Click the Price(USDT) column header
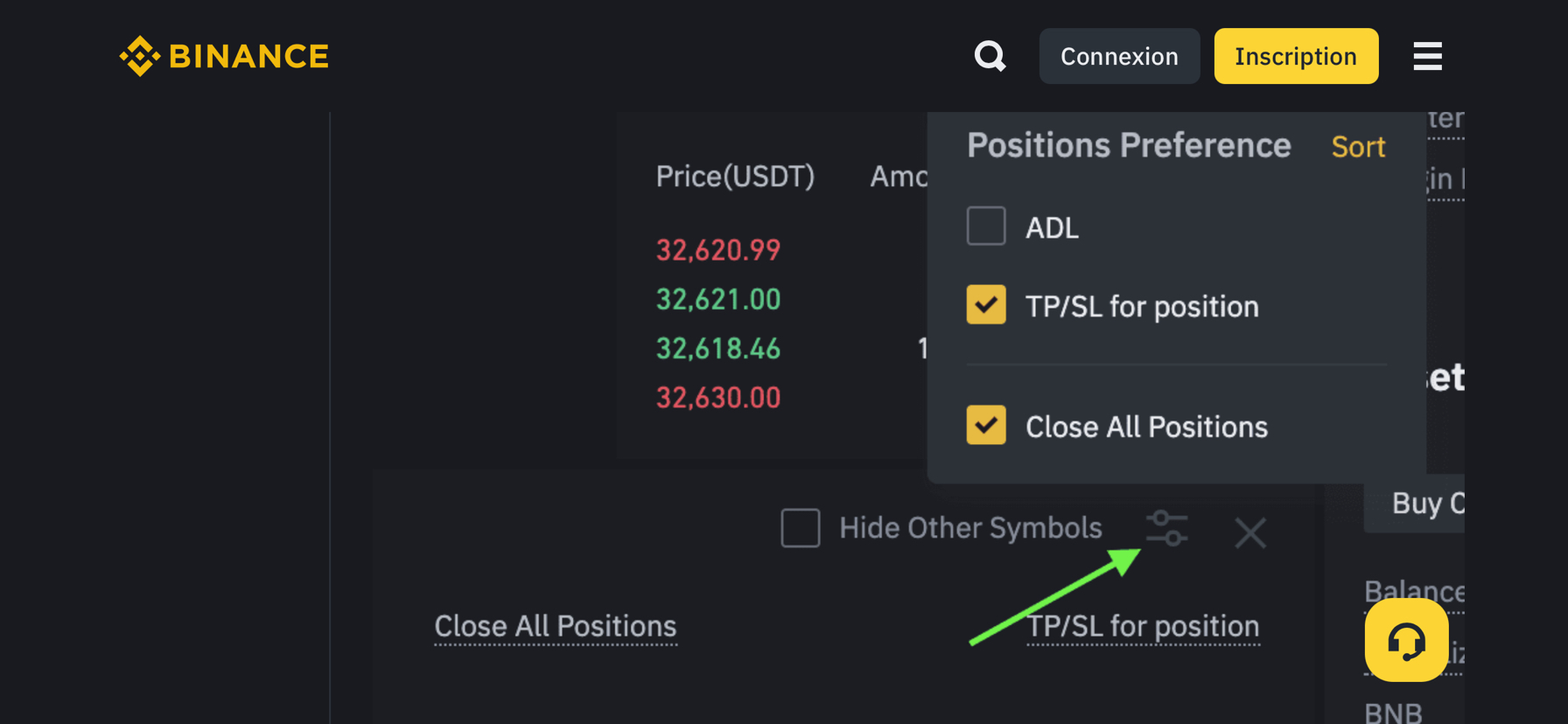The height and width of the screenshot is (724, 1568). 735,177
